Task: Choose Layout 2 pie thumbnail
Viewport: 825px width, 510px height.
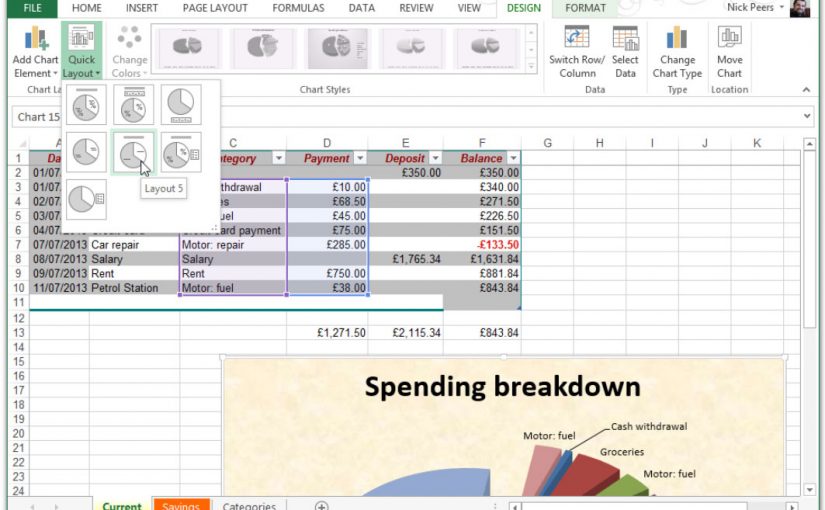Action: [134, 105]
